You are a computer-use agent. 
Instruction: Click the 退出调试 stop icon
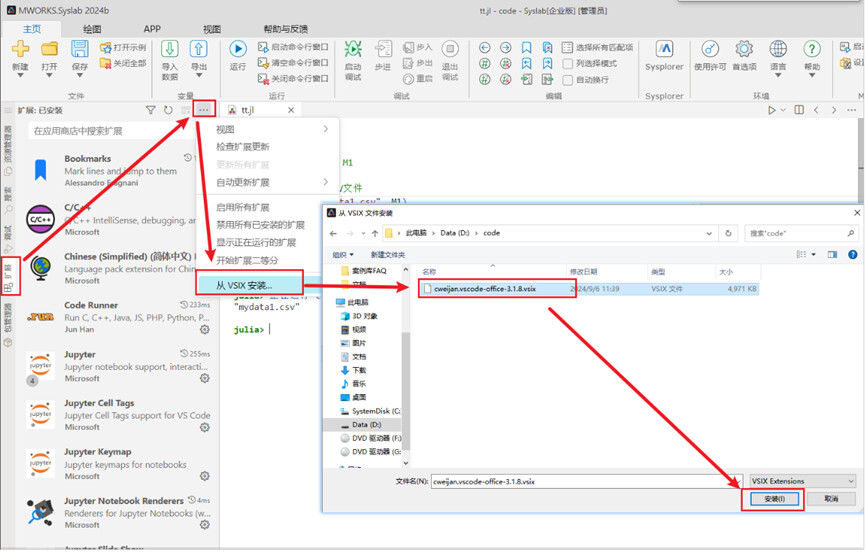pos(450,49)
